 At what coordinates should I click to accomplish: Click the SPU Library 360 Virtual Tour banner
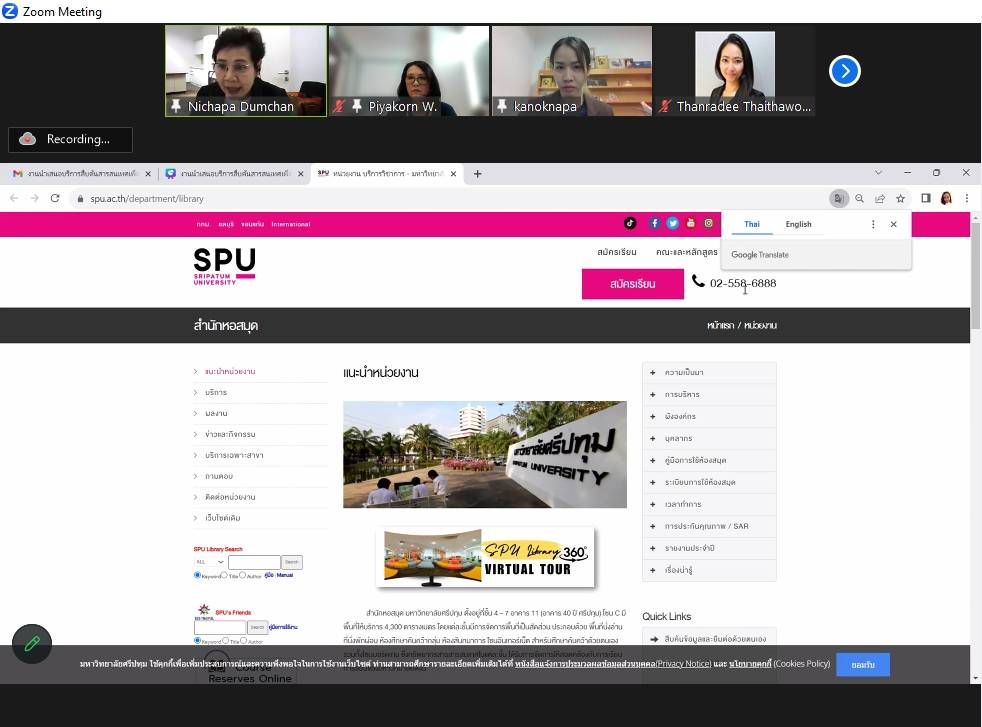point(486,558)
